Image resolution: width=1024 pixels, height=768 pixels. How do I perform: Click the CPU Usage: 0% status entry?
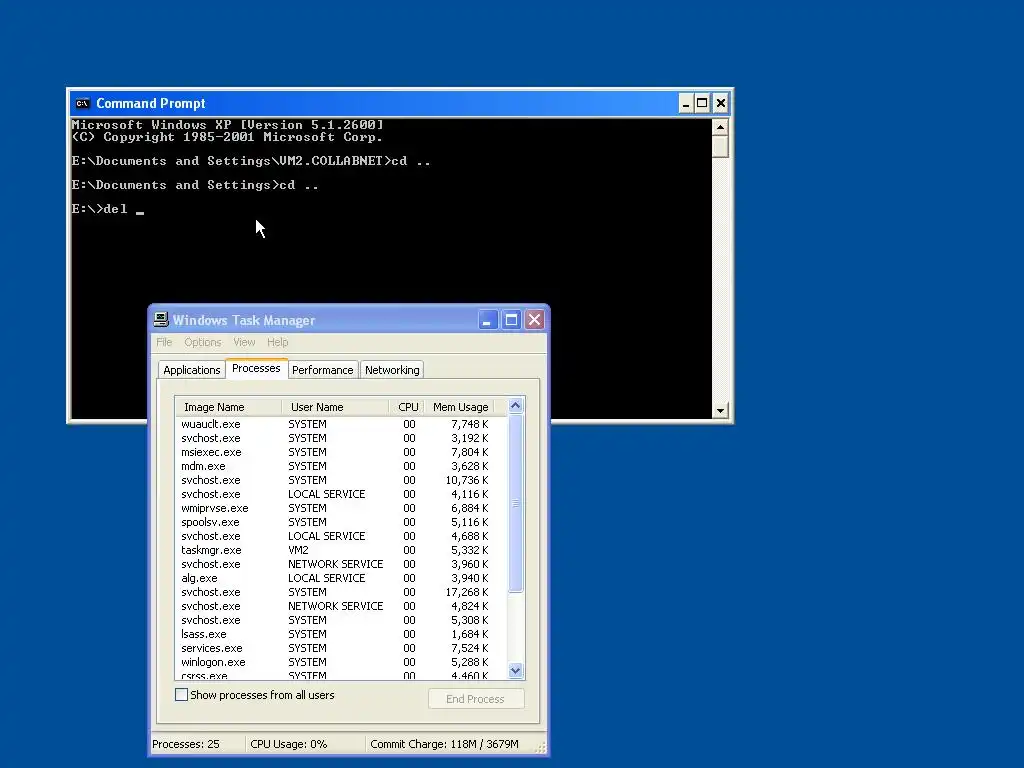(x=305, y=744)
